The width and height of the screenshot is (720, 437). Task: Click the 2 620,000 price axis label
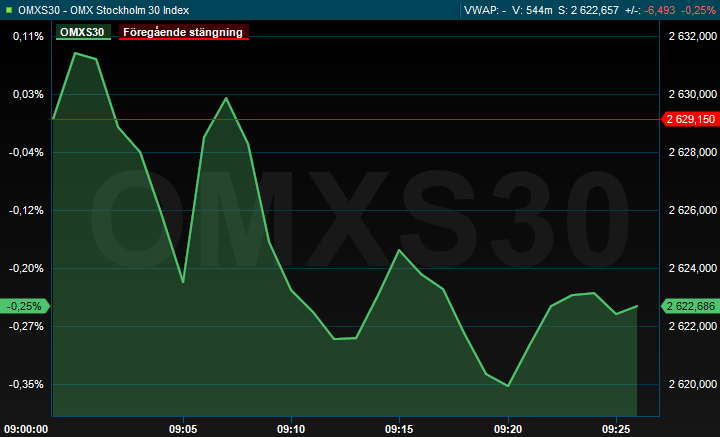click(692, 384)
